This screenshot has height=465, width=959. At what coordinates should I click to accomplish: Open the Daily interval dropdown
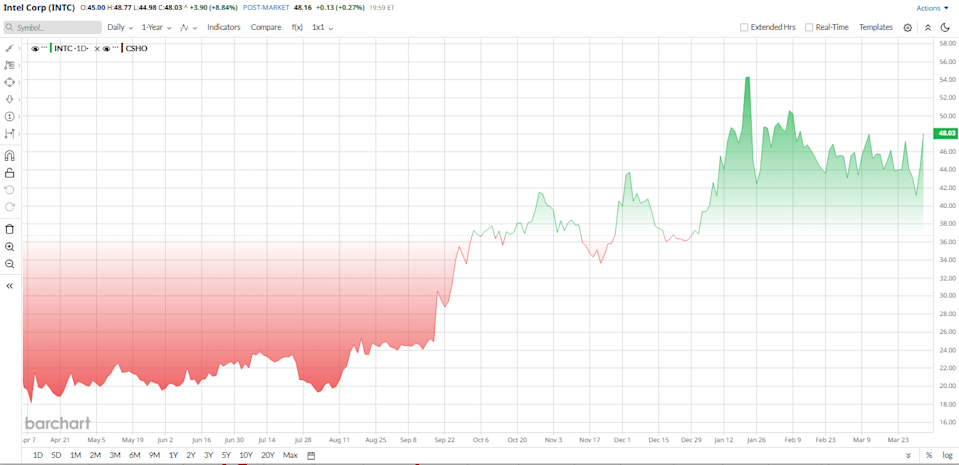(x=120, y=28)
